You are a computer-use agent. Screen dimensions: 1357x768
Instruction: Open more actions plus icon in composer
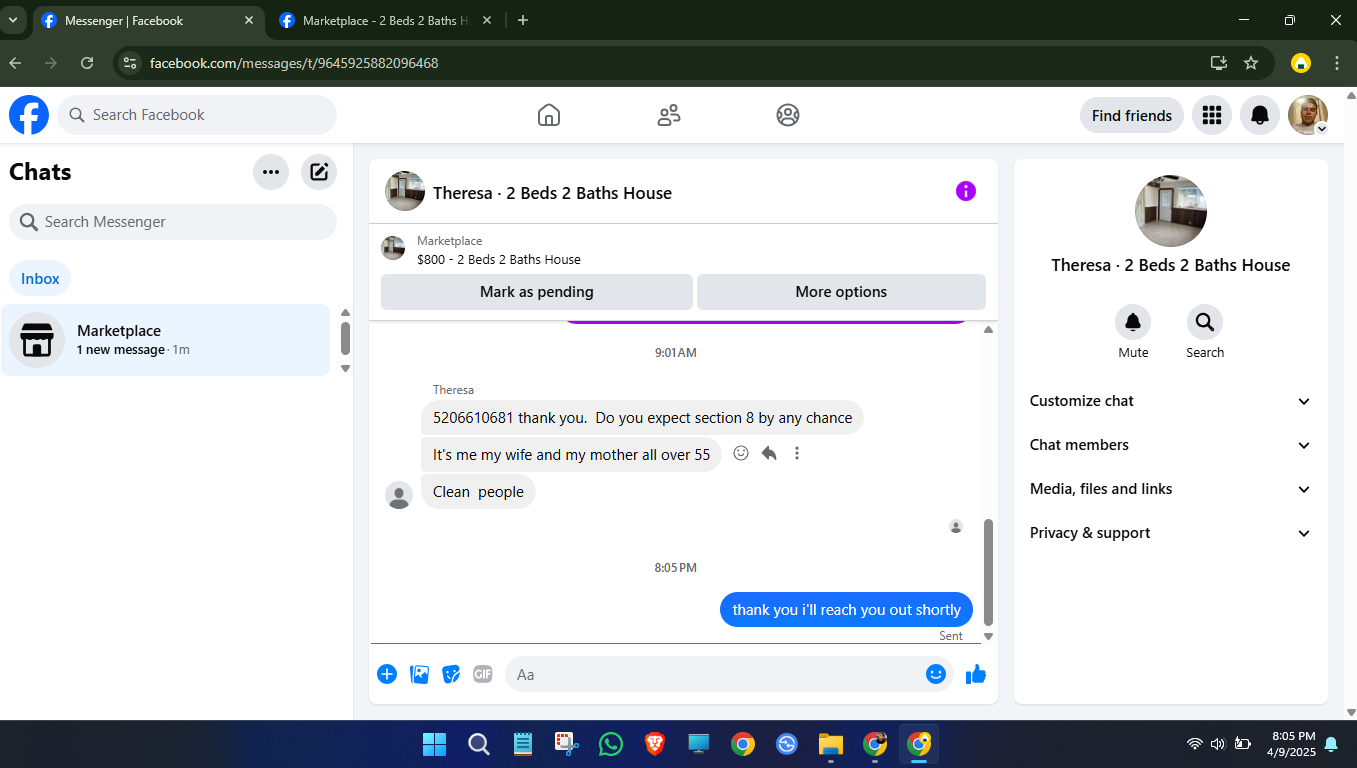click(387, 674)
